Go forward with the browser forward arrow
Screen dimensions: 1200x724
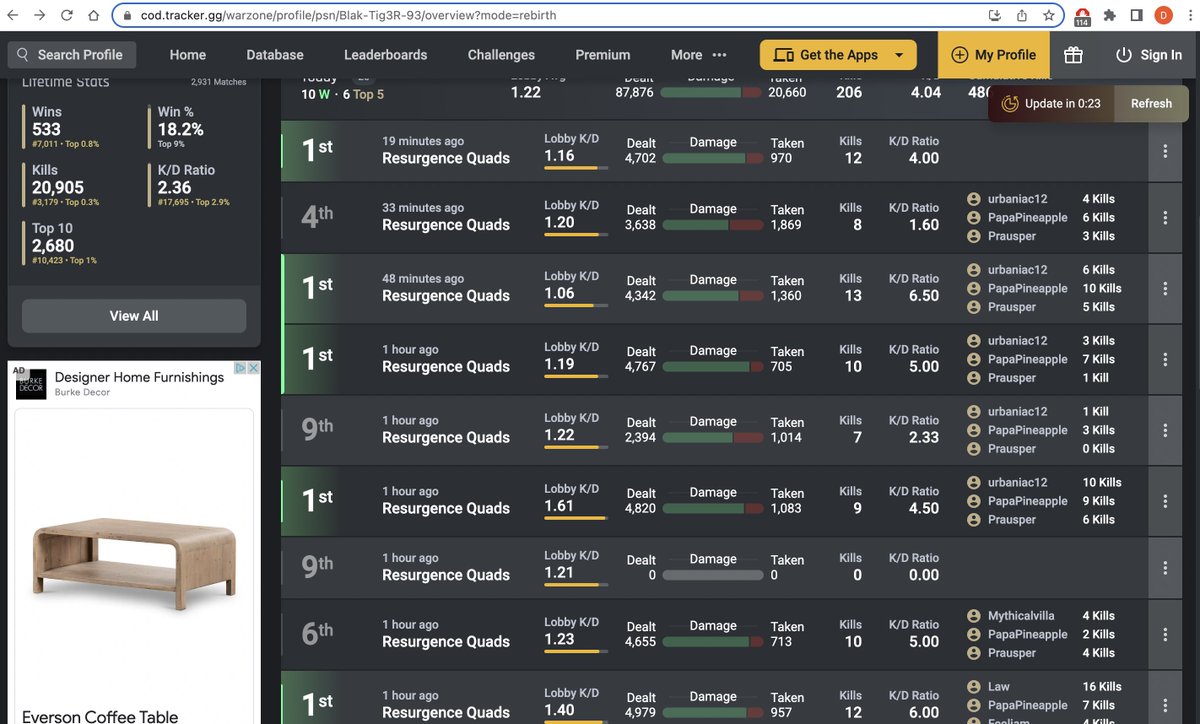40,16
